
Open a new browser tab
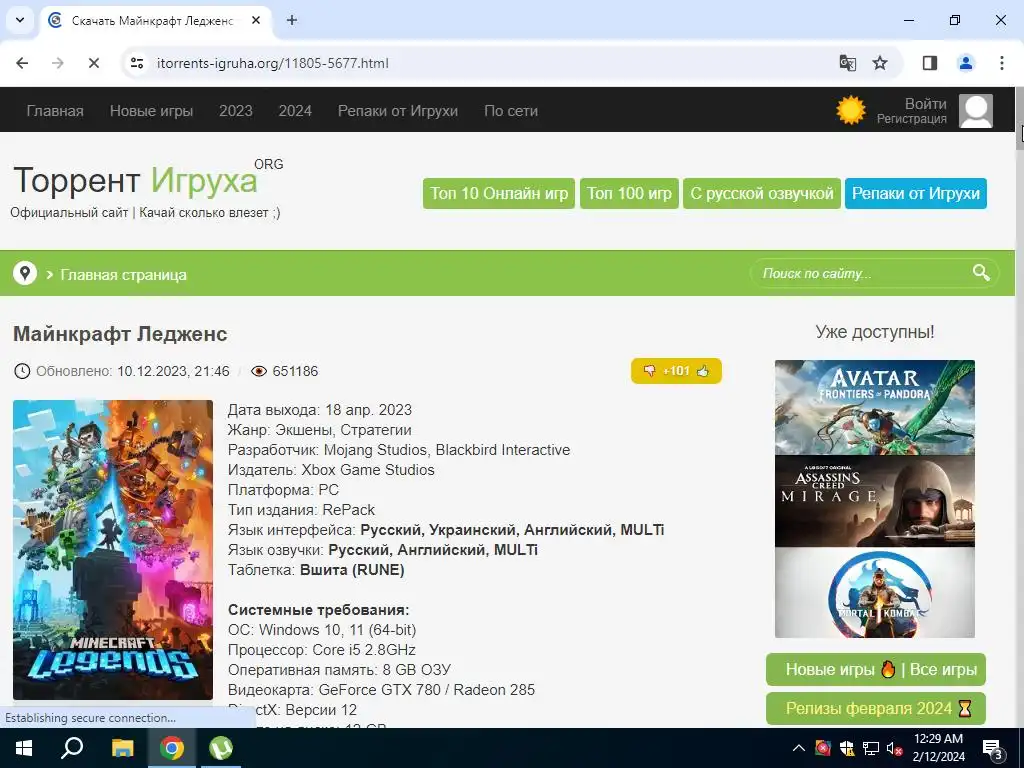point(292,20)
